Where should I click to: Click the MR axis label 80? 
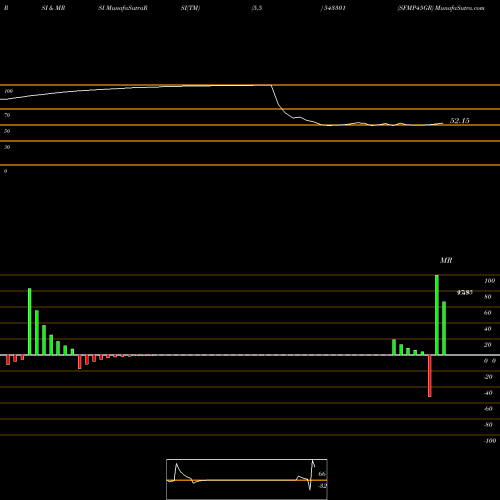(x=488, y=297)
